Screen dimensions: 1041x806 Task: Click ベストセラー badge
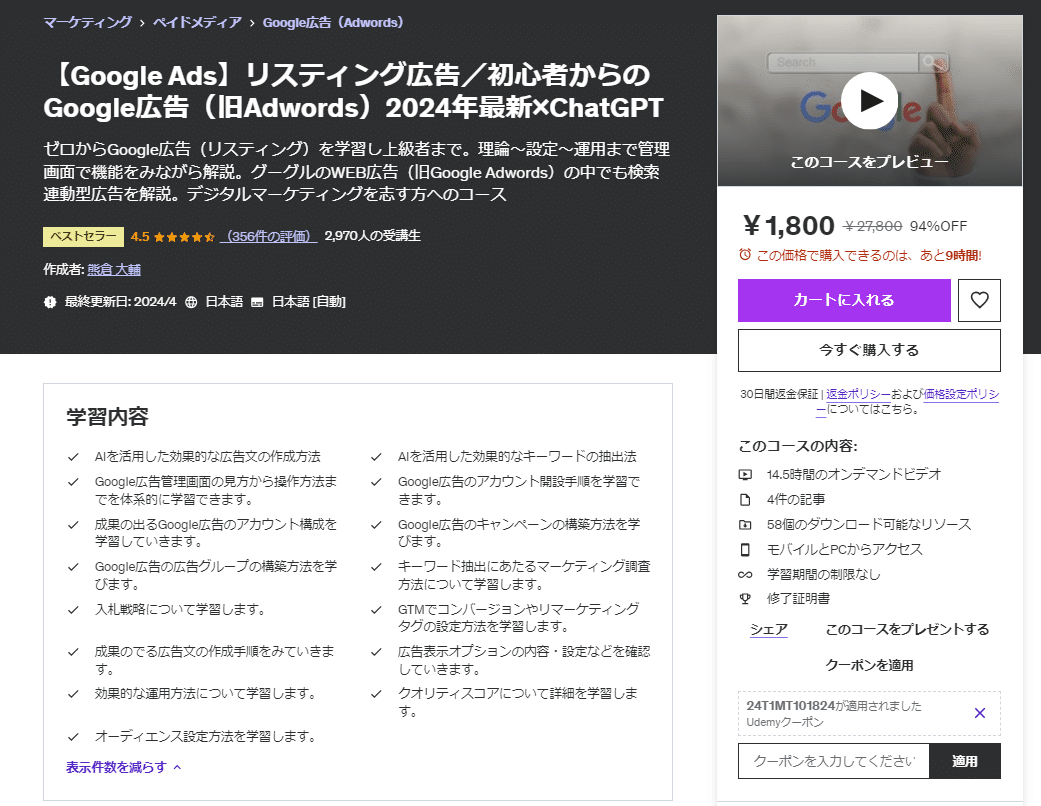[x=83, y=236]
